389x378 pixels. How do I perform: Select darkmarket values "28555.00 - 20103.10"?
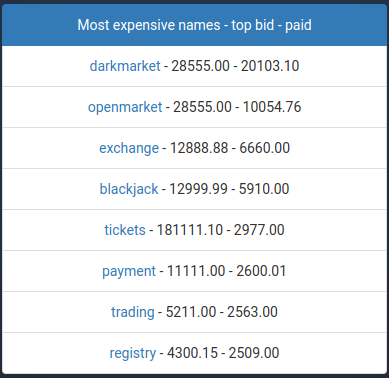click(x=235, y=66)
